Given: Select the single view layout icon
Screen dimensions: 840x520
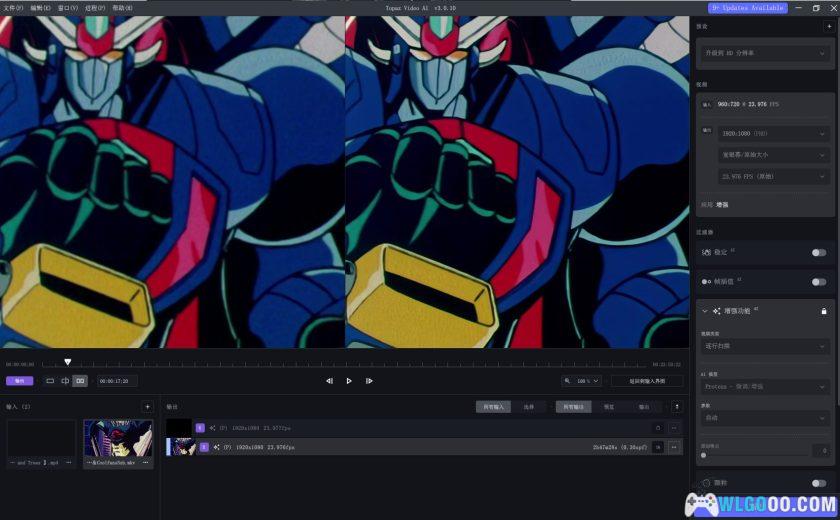Looking at the screenshot, I should tap(50, 381).
